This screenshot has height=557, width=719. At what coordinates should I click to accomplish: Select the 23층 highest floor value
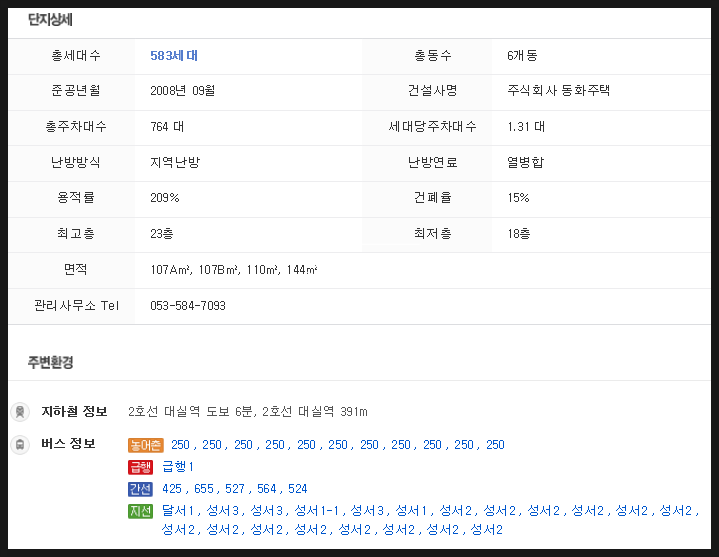tap(162, 233)
